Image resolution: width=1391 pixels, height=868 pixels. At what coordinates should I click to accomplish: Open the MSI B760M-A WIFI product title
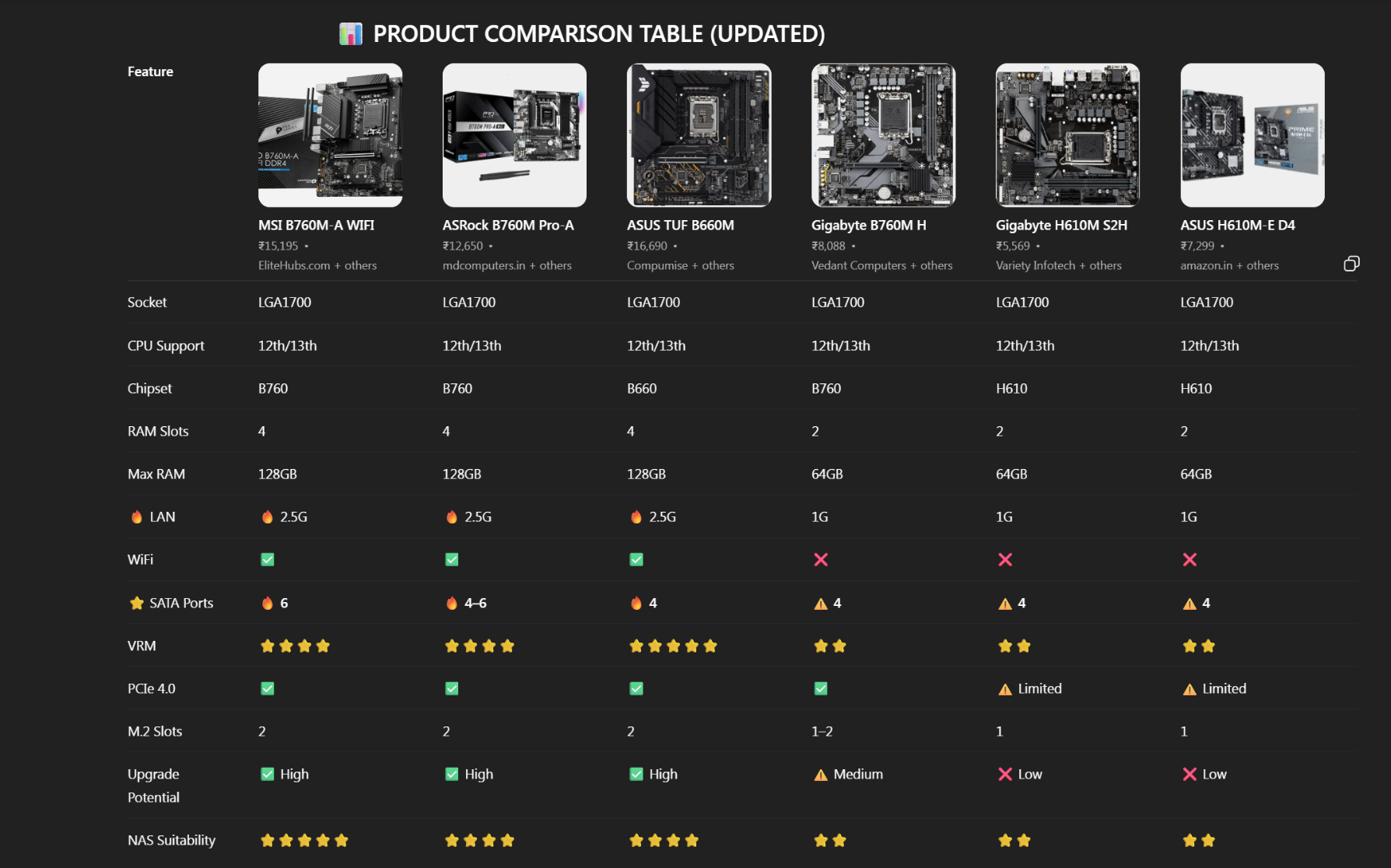pyautogui.click(x=317, y=225)
